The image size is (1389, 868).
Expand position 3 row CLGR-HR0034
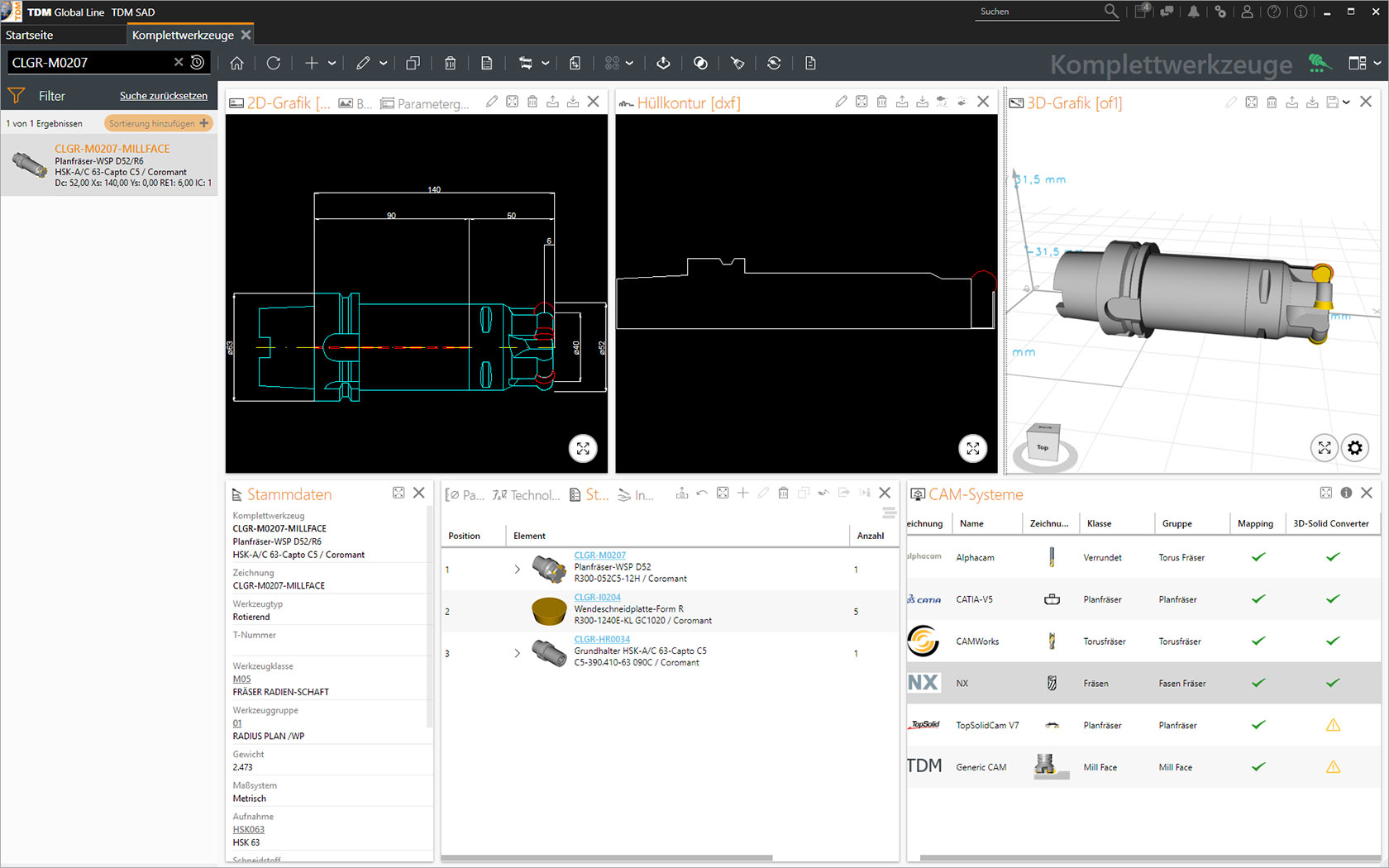(518, 653)
